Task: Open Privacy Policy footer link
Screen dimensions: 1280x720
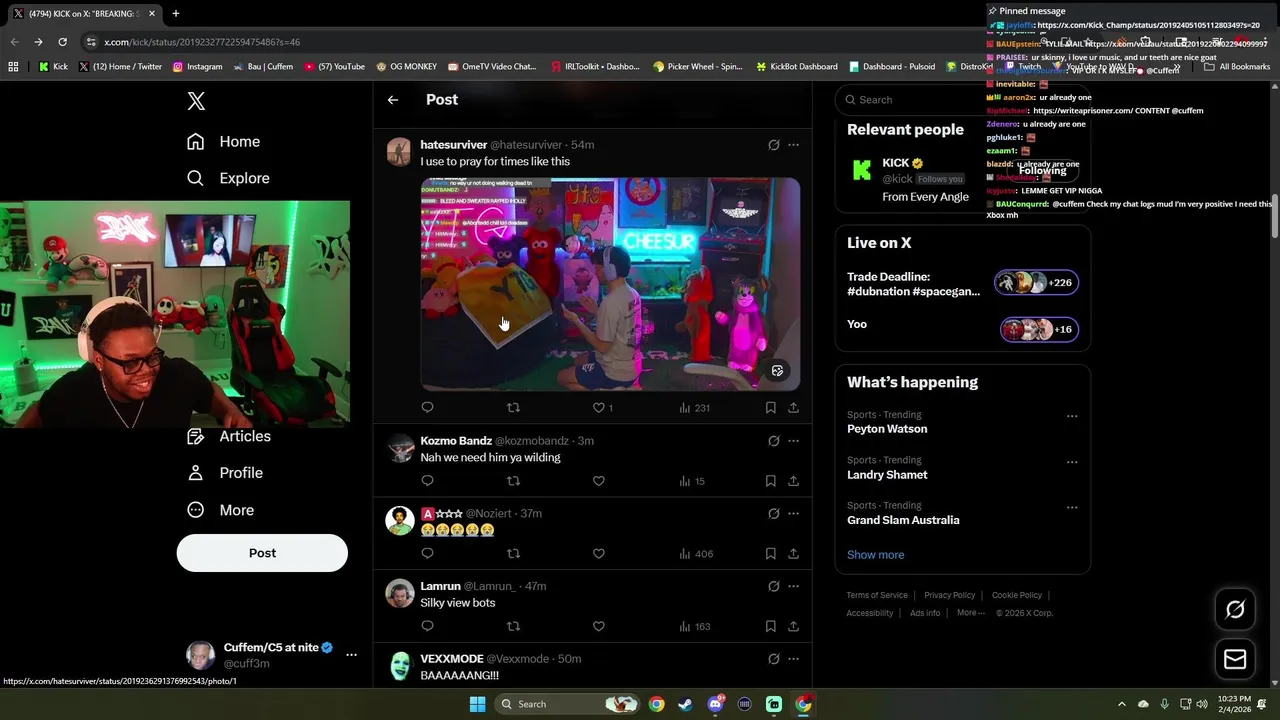Action: [949, 595]
